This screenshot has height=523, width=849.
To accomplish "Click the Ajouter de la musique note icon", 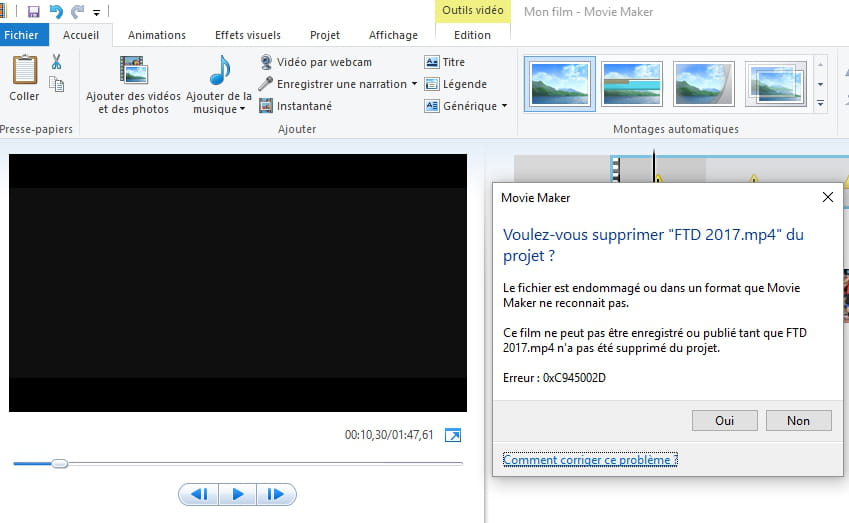I will click(219, 71).
